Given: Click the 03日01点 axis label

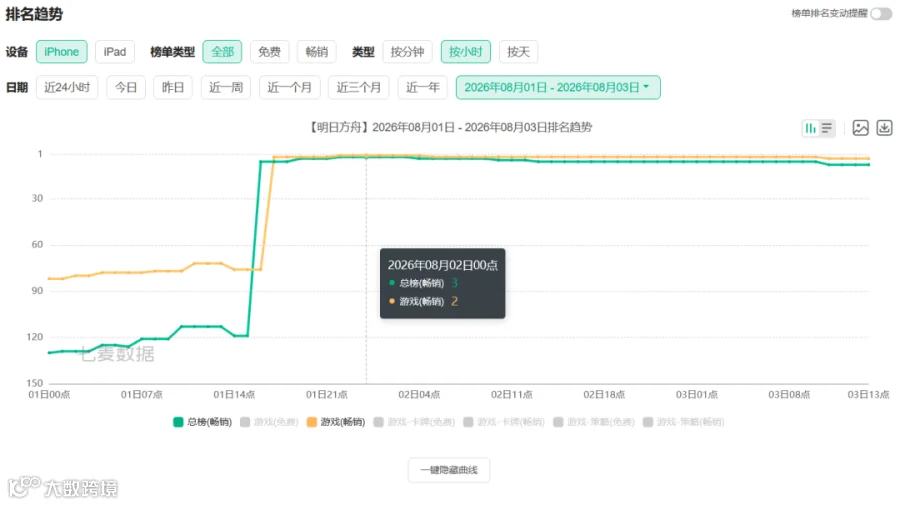Looking at the screenshot, I should pos(697,395).
